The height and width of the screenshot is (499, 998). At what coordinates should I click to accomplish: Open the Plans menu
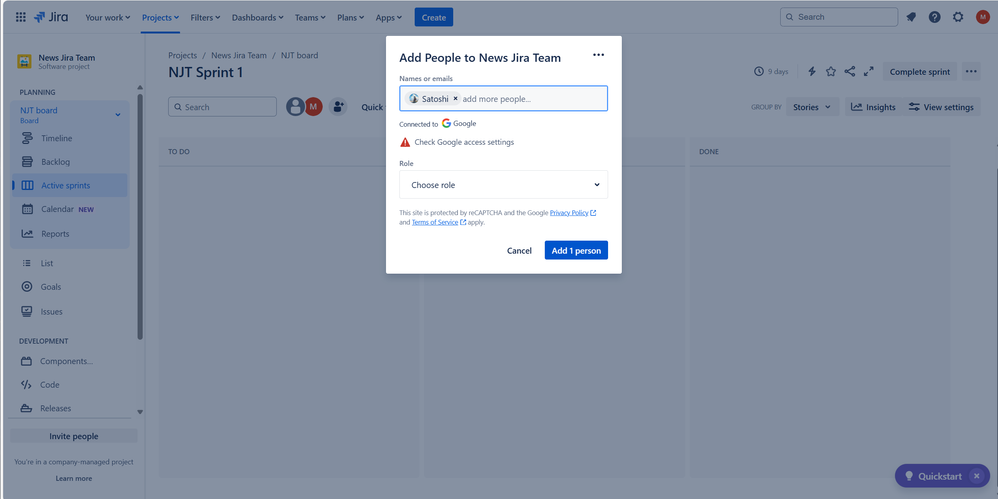351,17
